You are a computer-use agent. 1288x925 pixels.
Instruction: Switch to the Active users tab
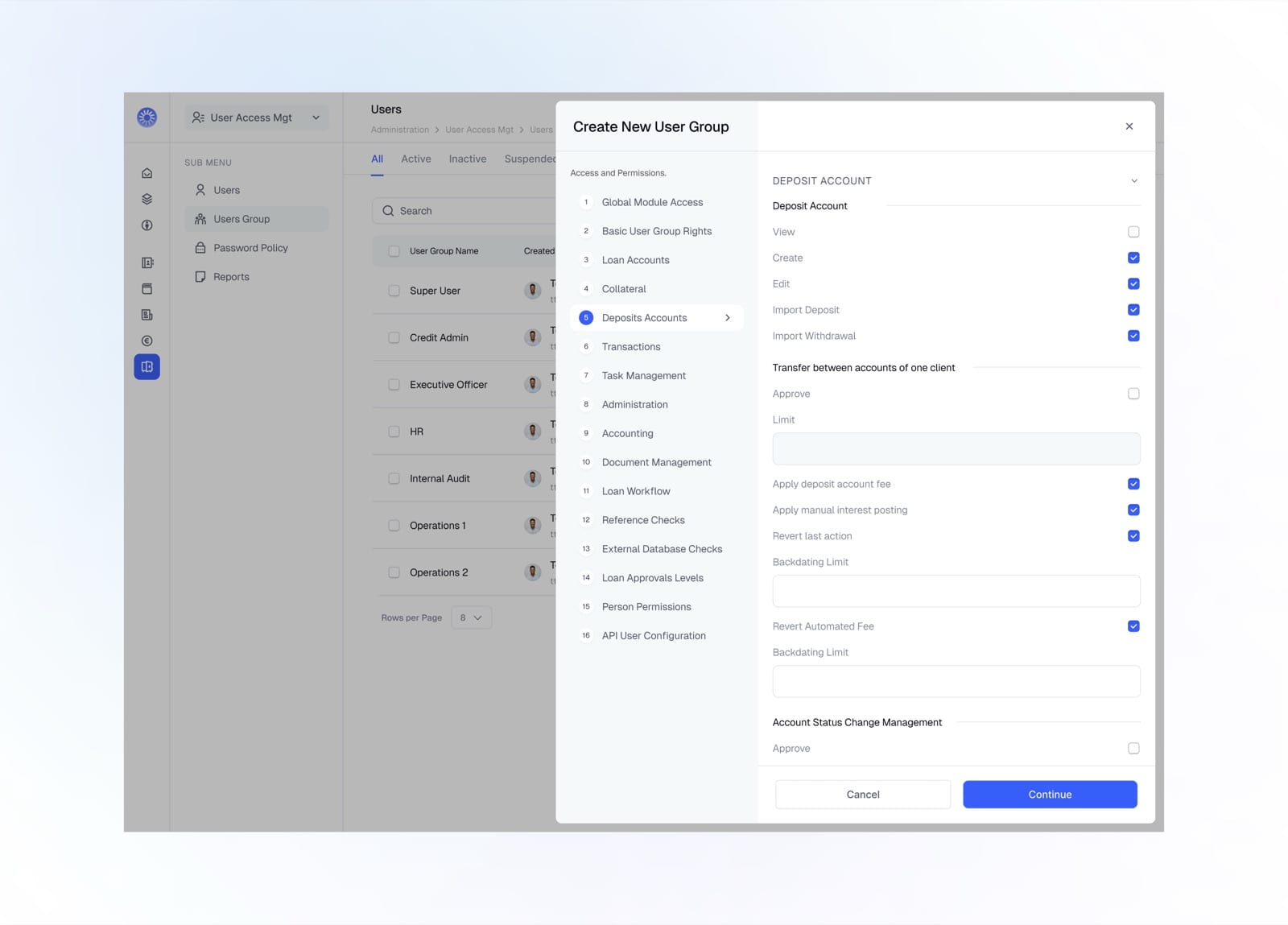(x=416, y=159)
